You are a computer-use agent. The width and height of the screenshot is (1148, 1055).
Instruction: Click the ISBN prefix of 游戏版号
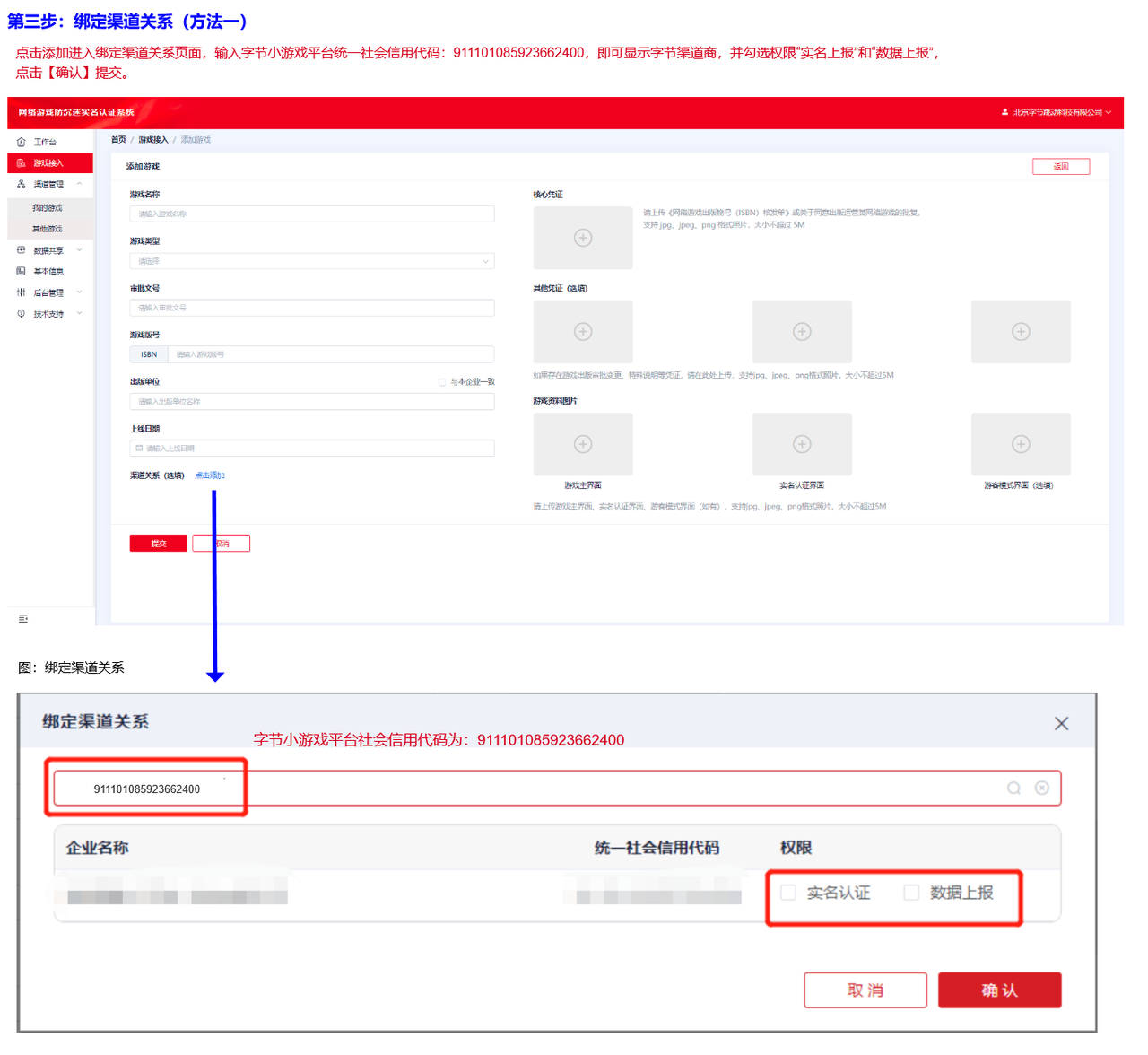coord(149,354)
